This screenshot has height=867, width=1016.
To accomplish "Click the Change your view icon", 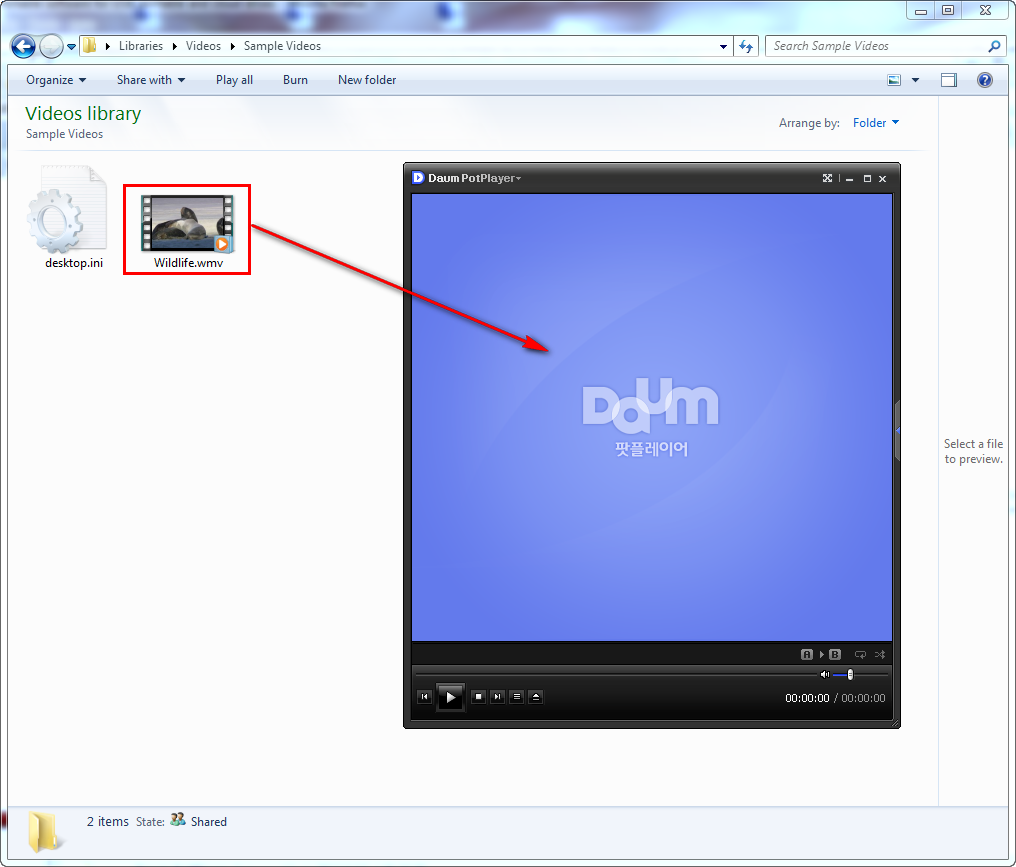I will point(894,80).
